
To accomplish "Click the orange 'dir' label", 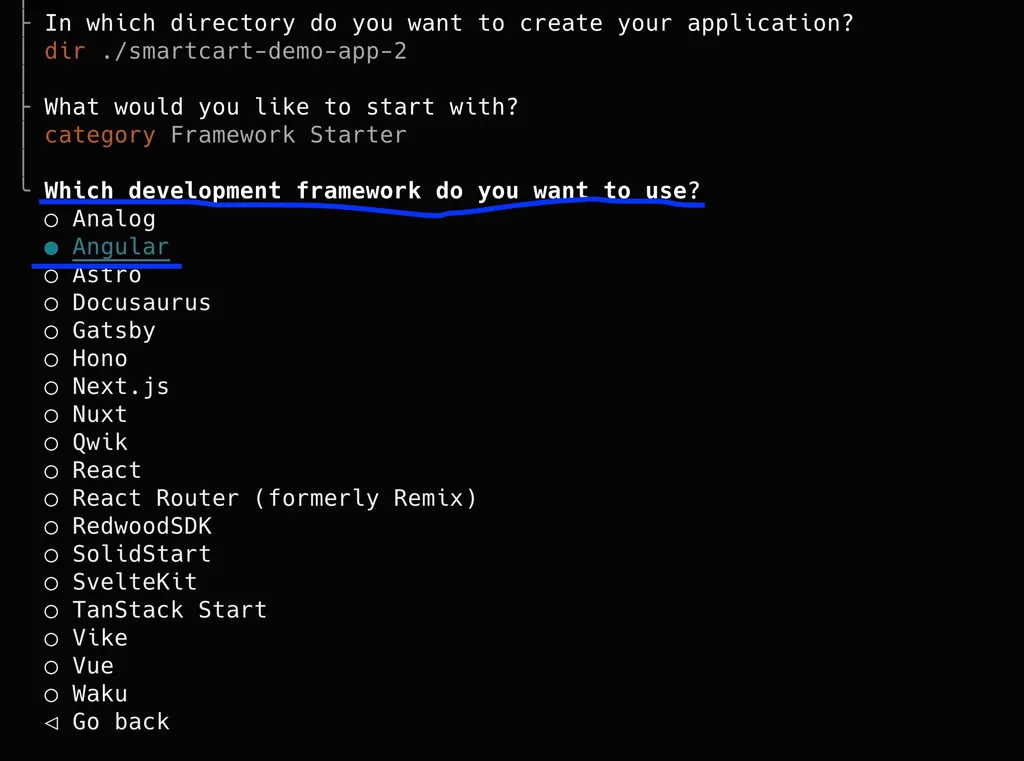I will point(65,51).
